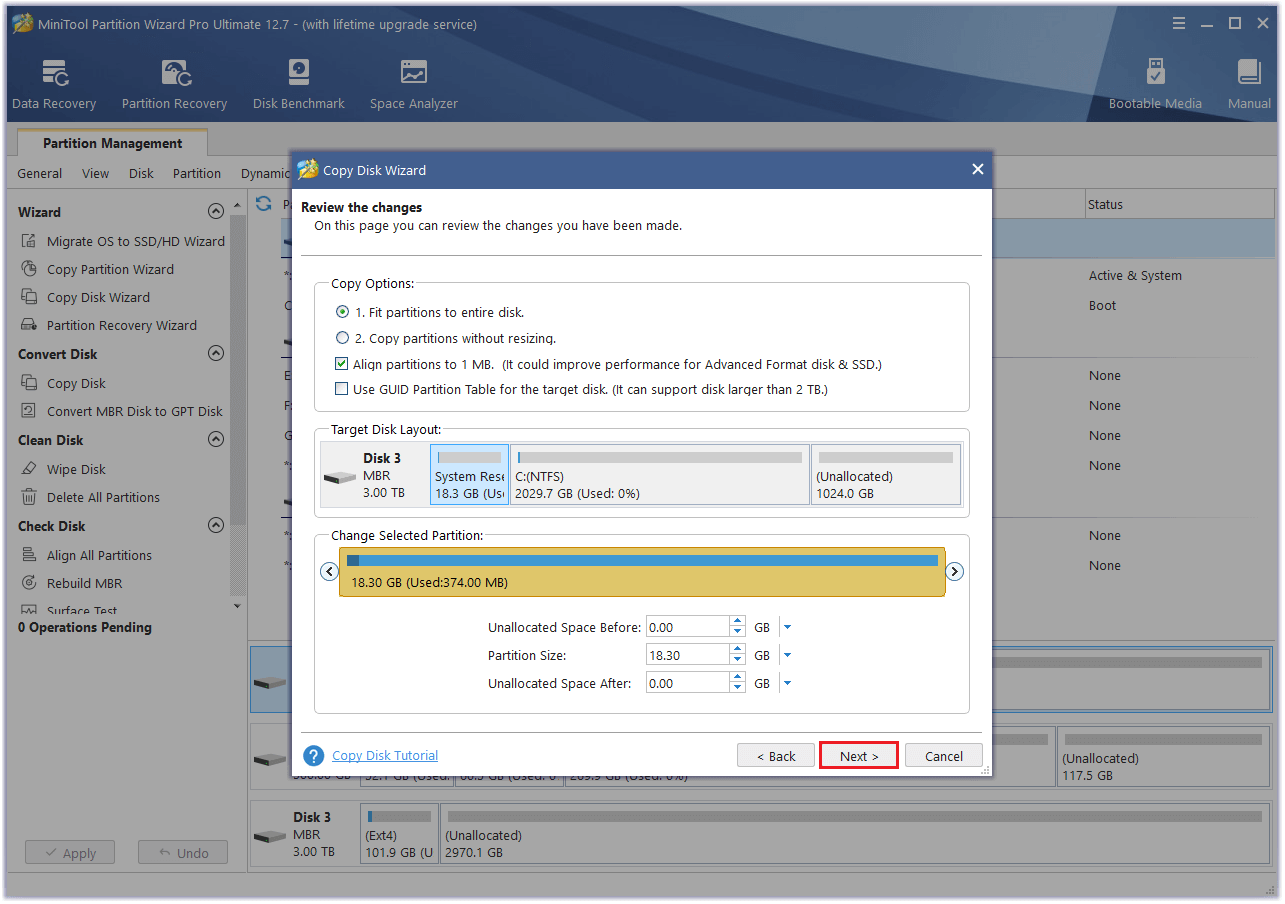The height and width of the screenshot is (904, 1285).
Task: Select Copy partitions without resizing option
Action: click(343, 338)
